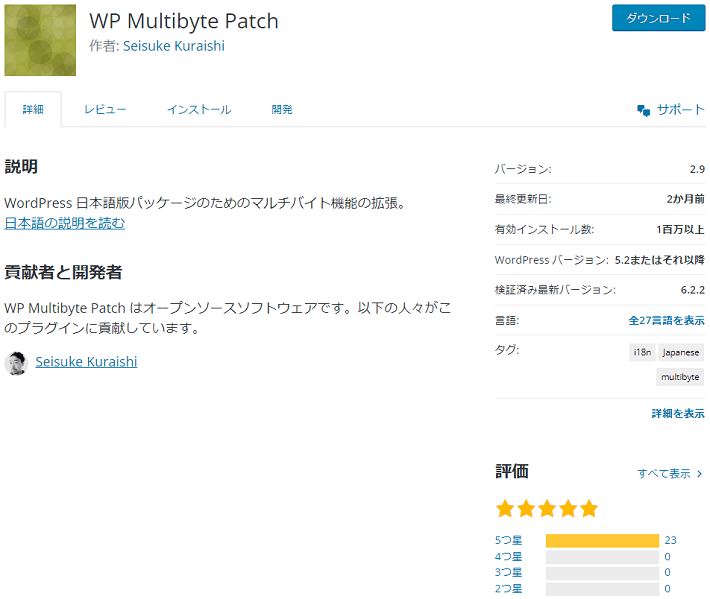This screenshot has height=599, width=710.
Task: Click version value 2.9
Action: click(x=697, y=169)
